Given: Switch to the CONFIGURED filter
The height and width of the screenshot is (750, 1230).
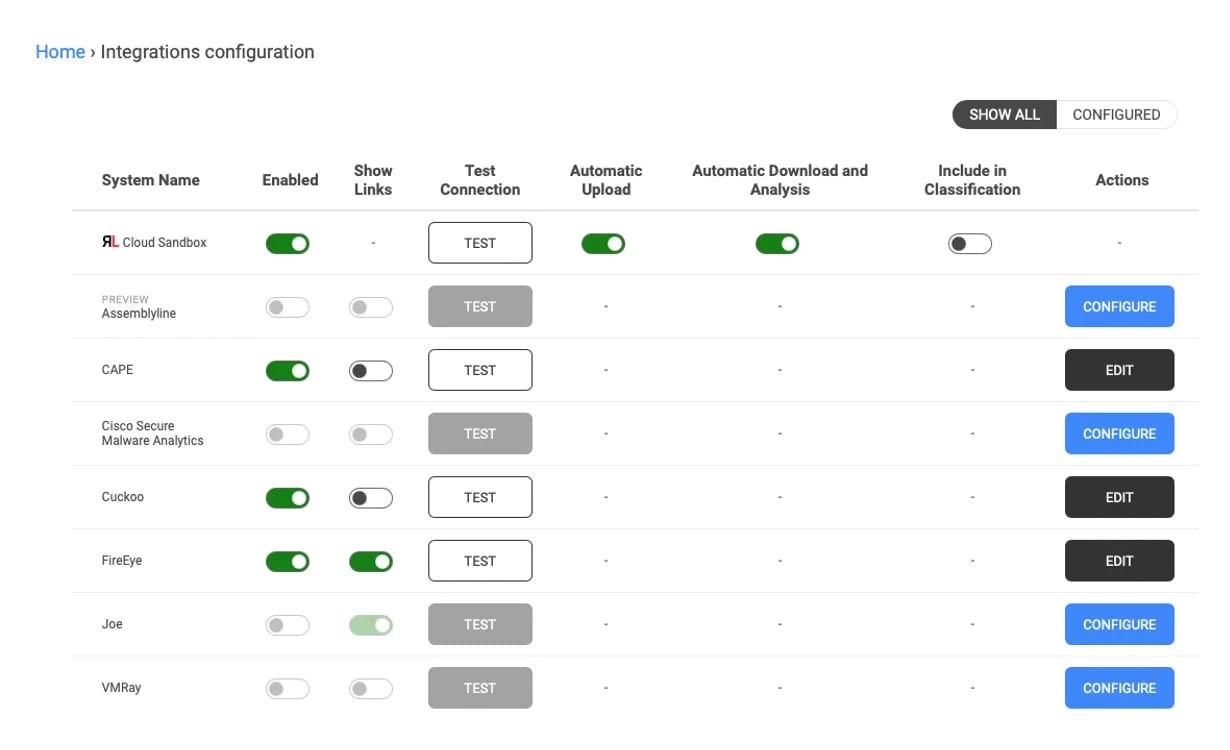Looking at the screenshot, I should point(1116,114).
